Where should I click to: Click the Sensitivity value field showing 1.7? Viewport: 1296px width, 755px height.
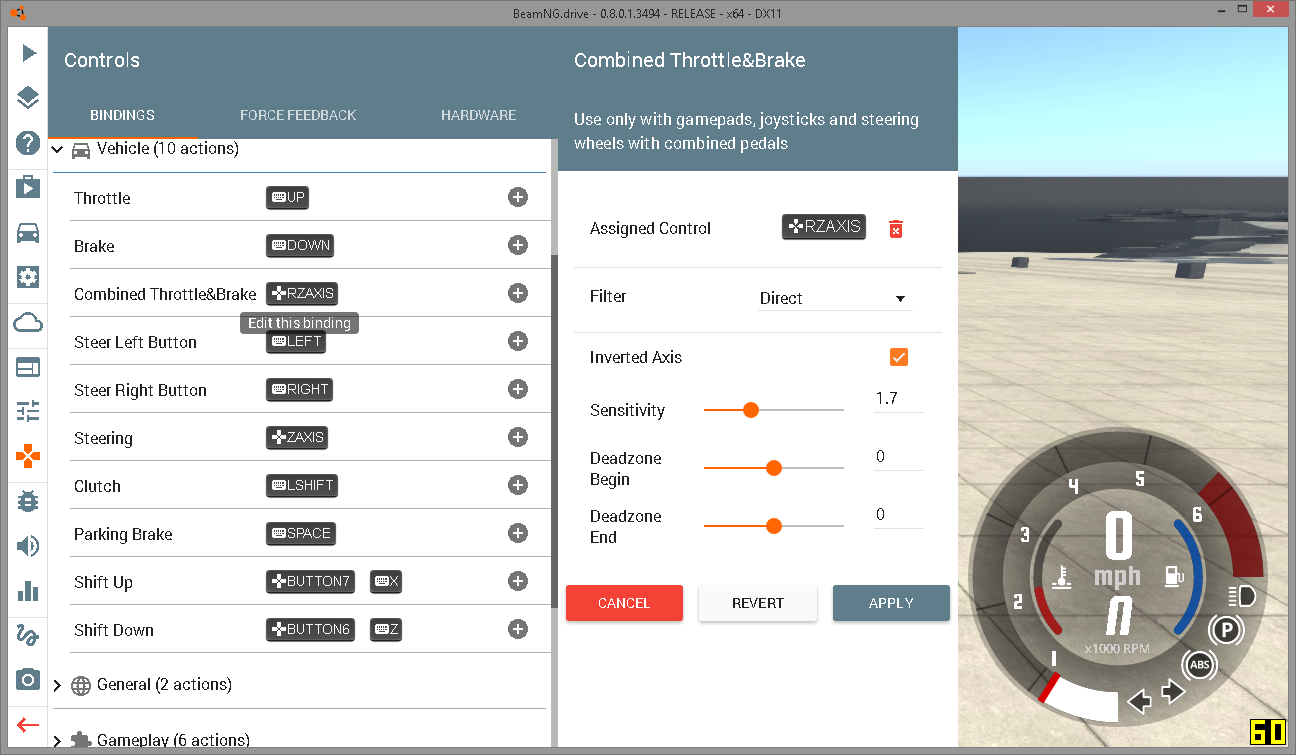(x=898, y=399)
